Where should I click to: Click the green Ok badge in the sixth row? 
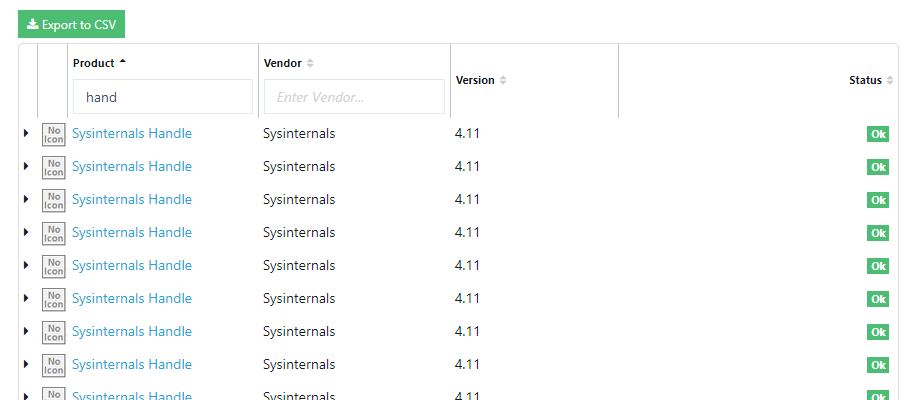click(878, 299)
